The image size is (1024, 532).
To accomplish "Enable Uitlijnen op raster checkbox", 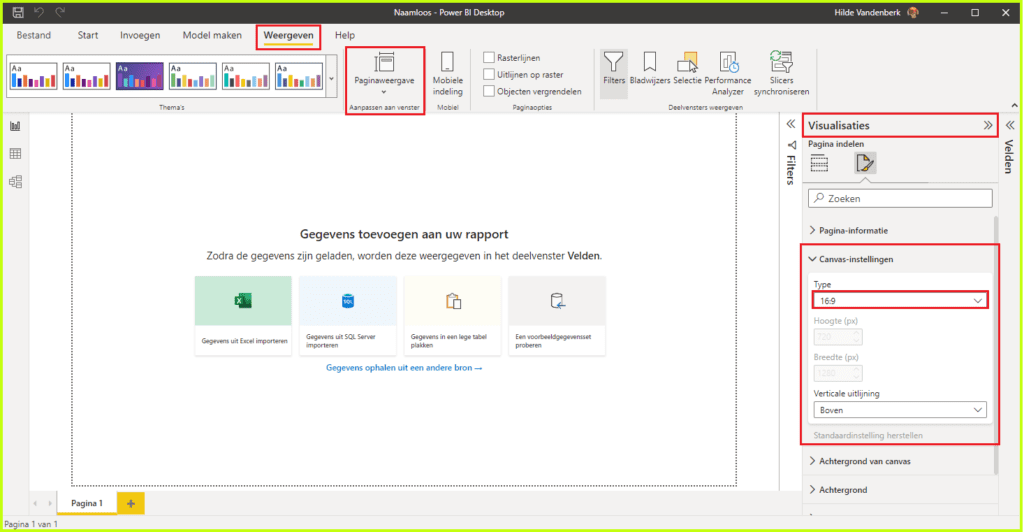I will pos(488,74).
